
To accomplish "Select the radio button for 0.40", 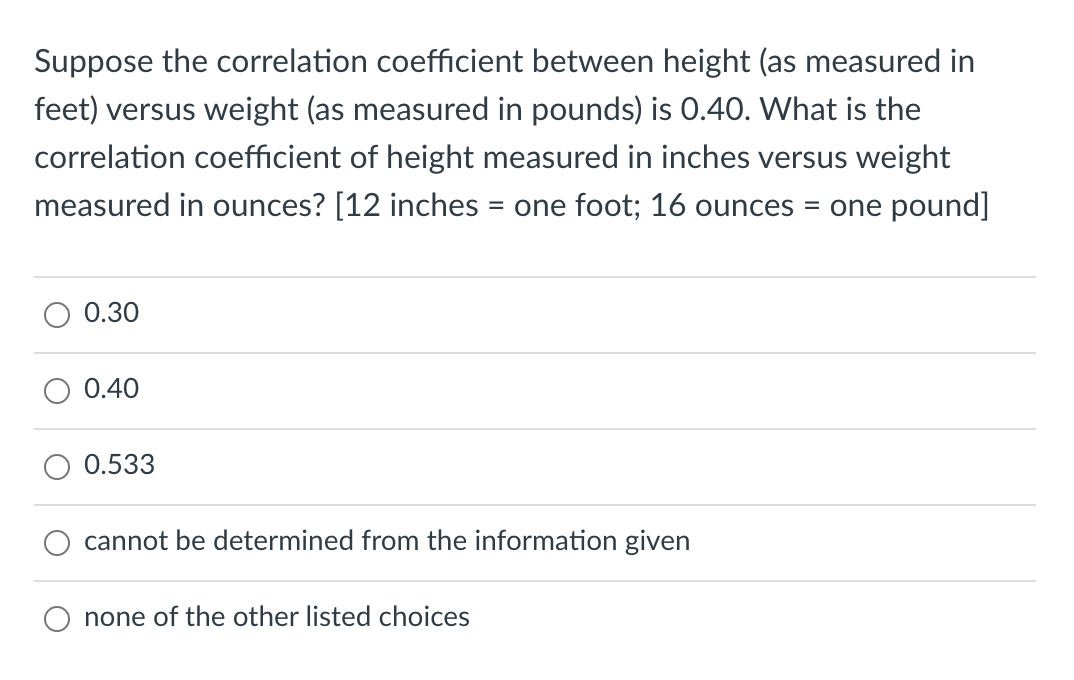I will (57, 390).
